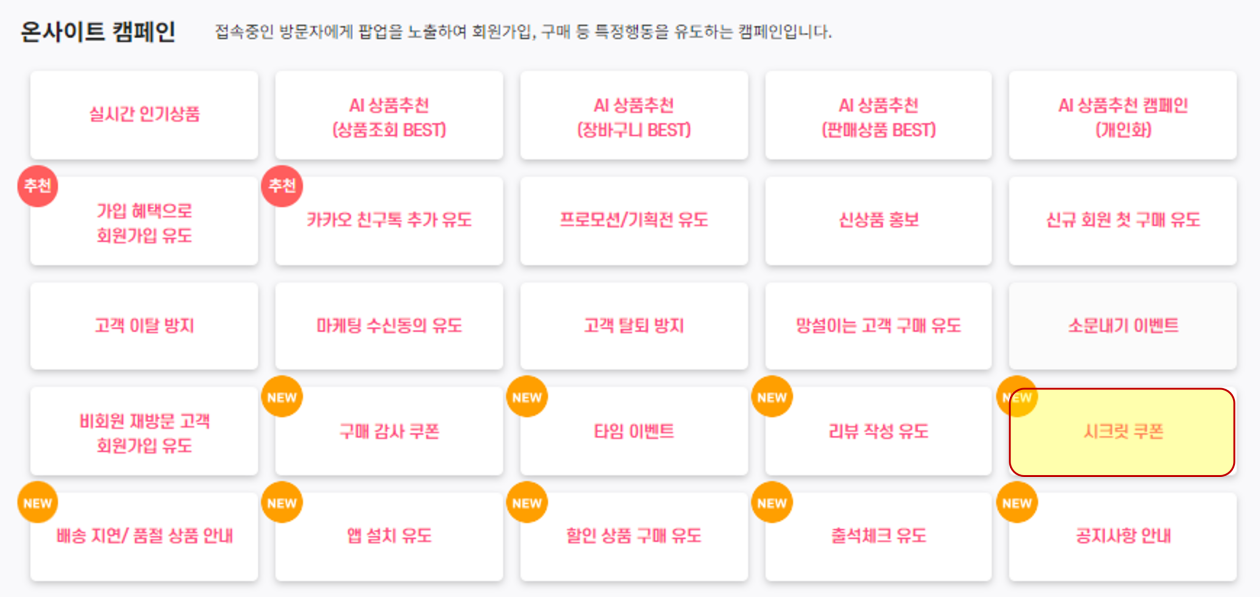Choose AI 상품추천 (상품조회 BEST) card
Viewport: 1260px width, 597px height.
pyautogui.click(x=389, y=115)
